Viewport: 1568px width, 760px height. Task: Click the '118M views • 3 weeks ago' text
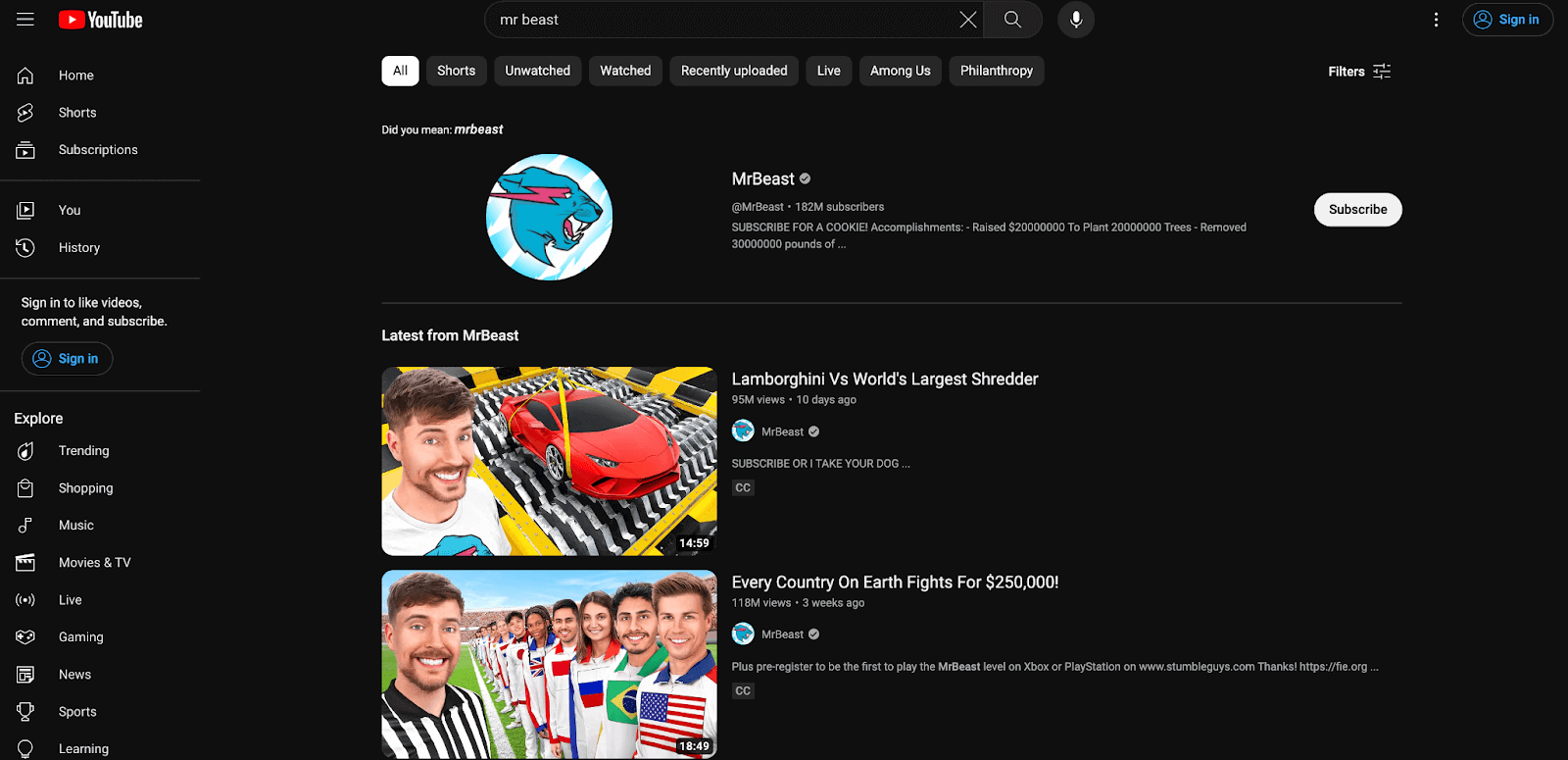[x=798, y=603]
